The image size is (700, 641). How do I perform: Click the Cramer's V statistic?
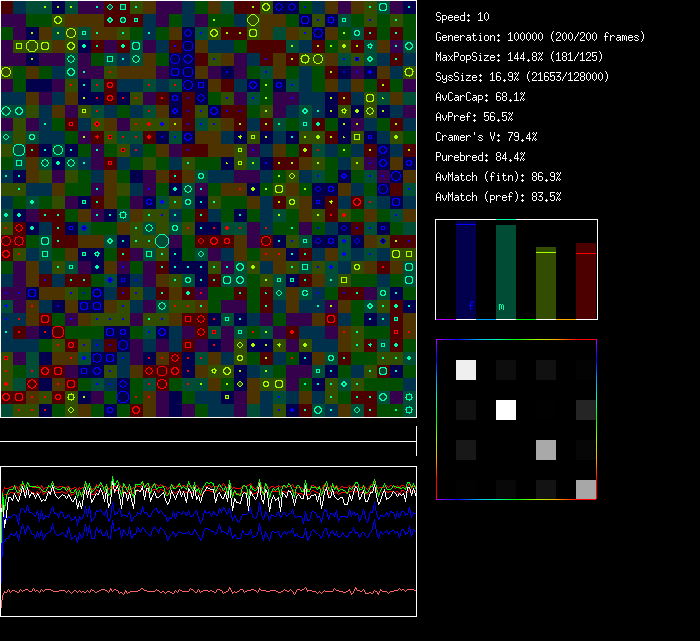(486, 137)
